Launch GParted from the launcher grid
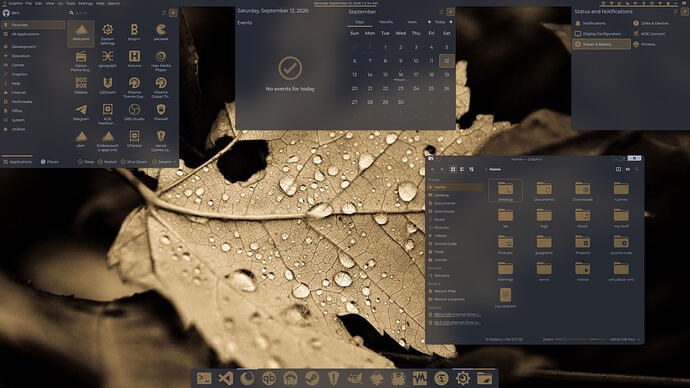The height and width of the screenshot is (388, 690). 134,139
